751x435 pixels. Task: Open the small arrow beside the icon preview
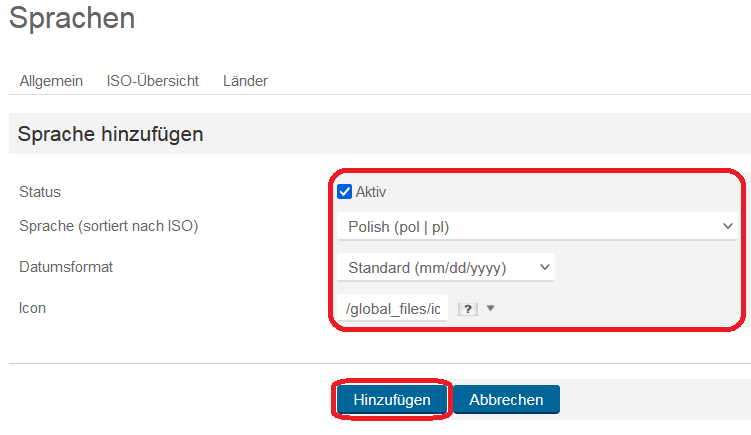pos(490,308)
